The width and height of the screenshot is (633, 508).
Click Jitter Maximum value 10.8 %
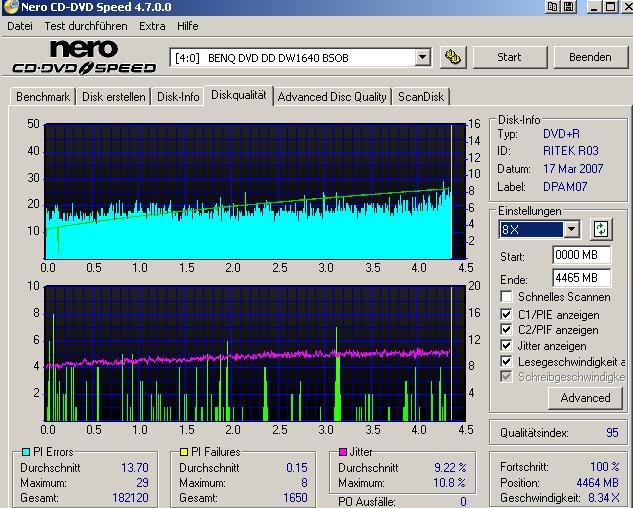(x=449, y=483)
